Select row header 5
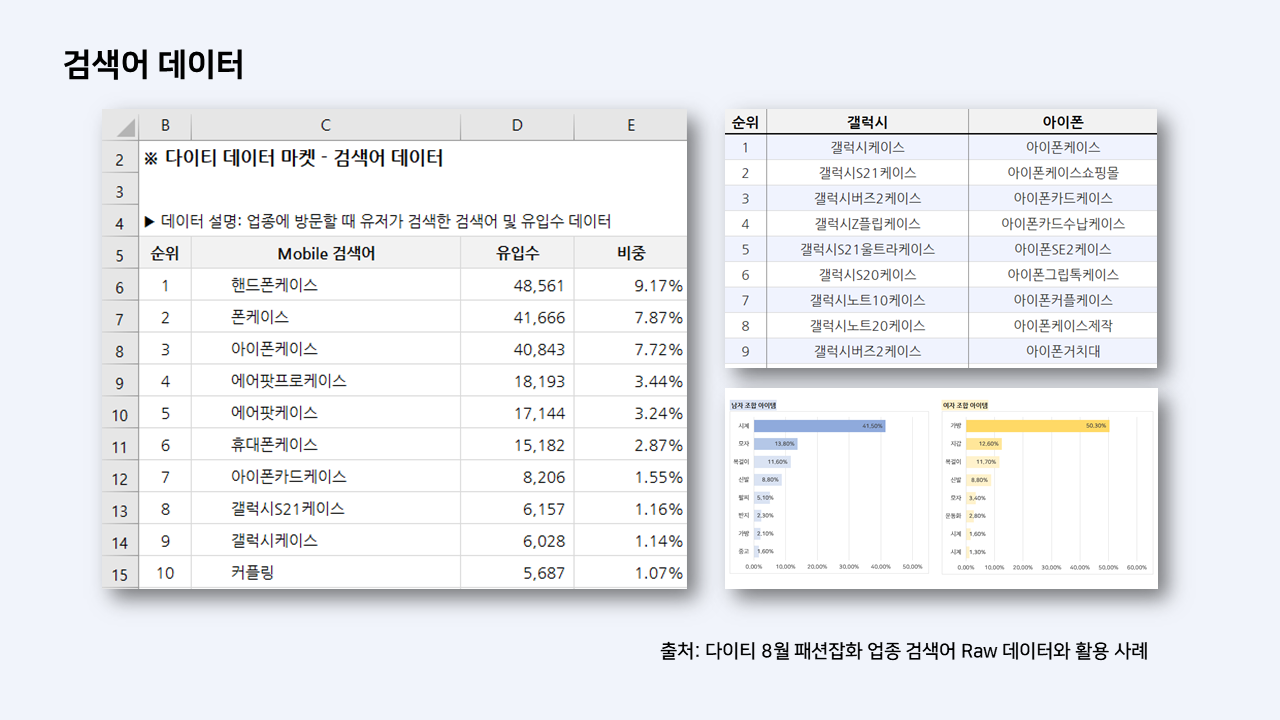 (120, 255)
